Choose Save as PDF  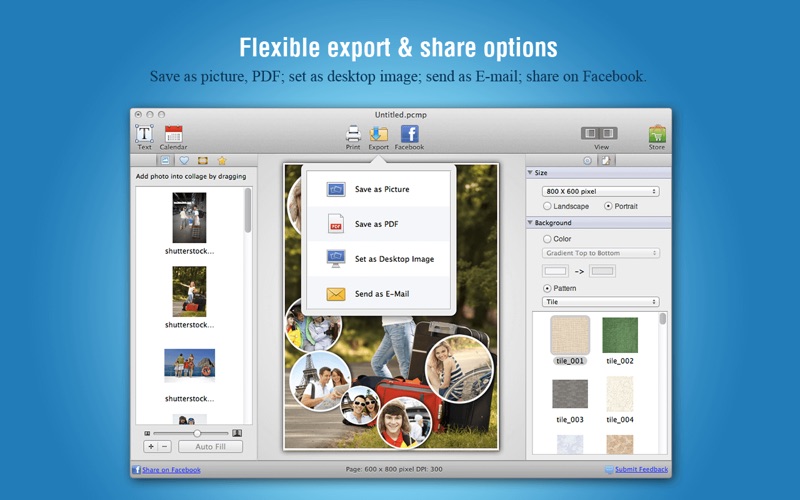(x=378, y=224)
